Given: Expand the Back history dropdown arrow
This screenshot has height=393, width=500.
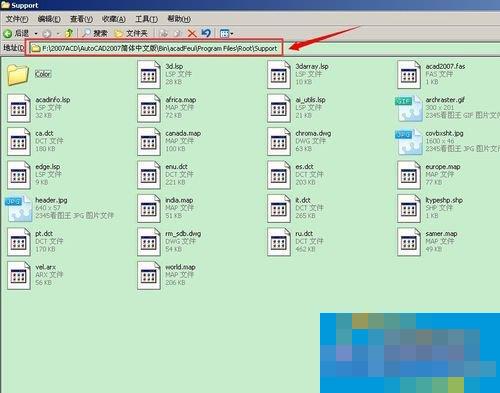Looking at the screenshot, I should (36, 34).
